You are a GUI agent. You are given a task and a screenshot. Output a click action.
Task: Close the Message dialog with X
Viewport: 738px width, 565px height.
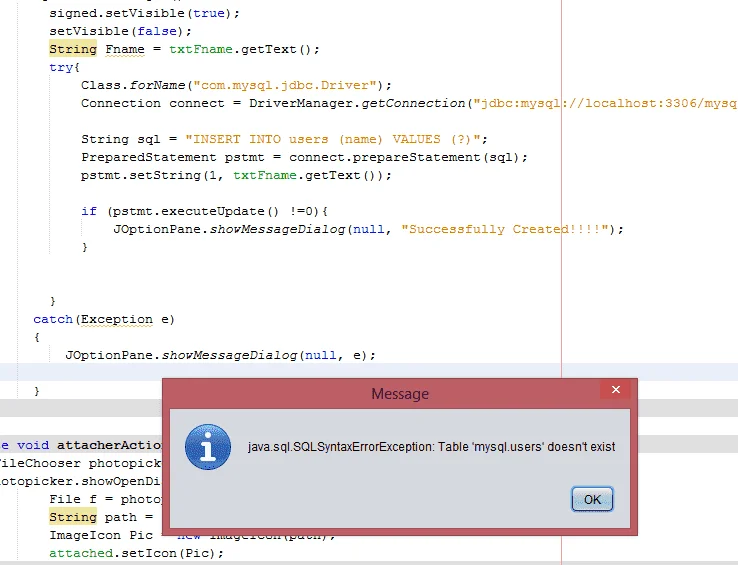click(616, 389)
